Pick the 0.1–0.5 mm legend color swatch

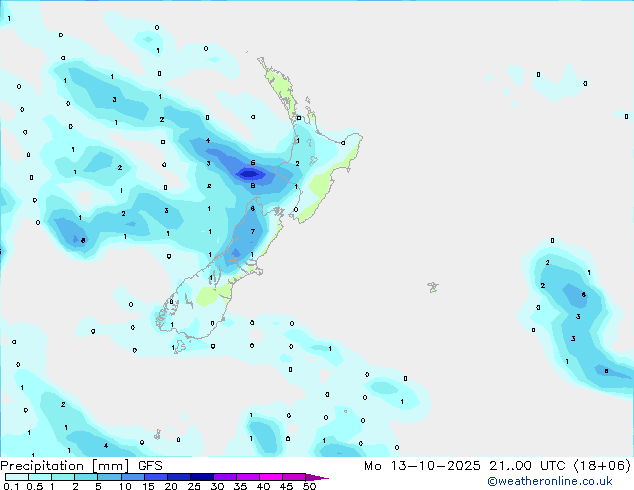17,477
